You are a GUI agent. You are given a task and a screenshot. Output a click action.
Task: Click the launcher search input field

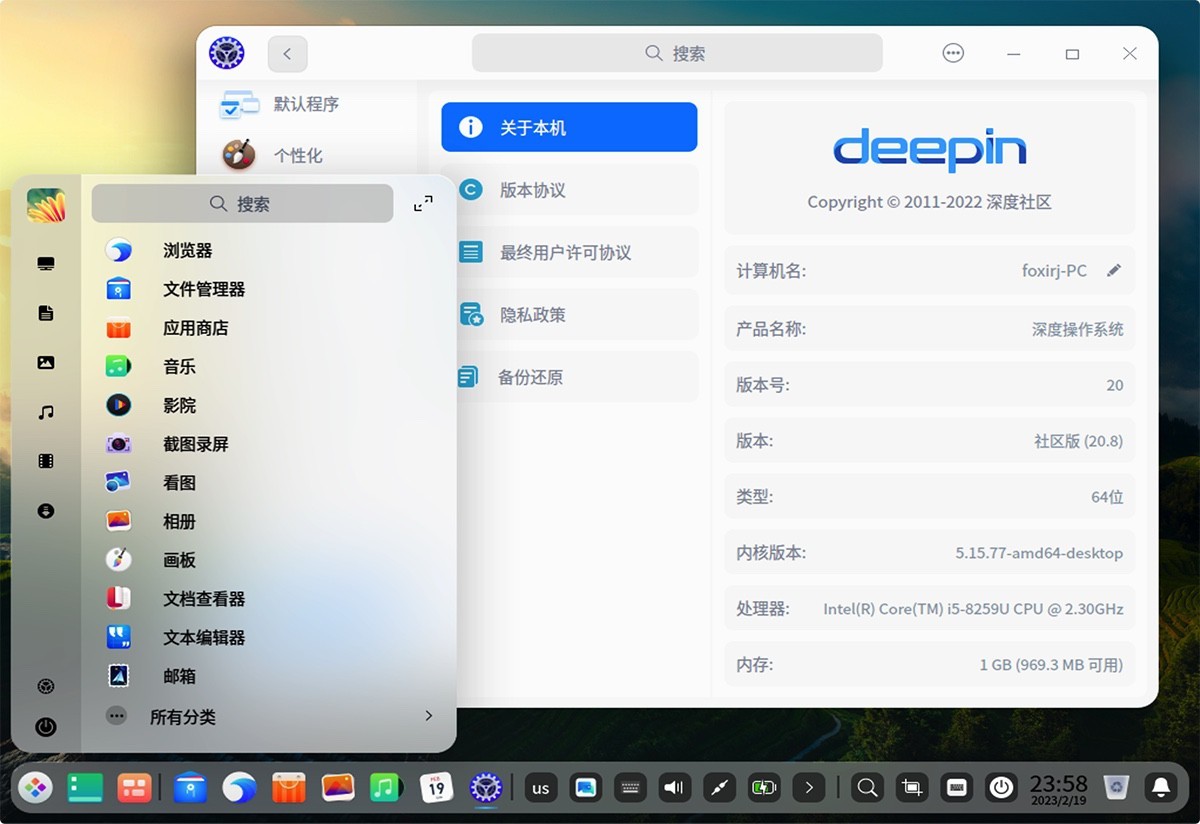[x=240, y=203]
